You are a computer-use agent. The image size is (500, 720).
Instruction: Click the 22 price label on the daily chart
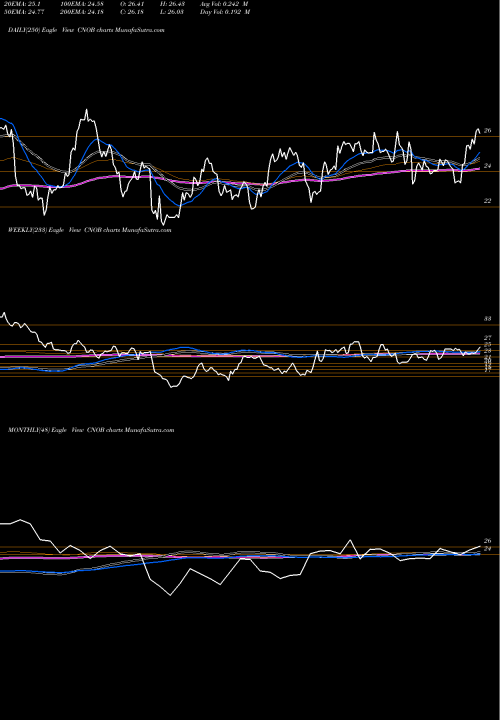(488, 201)
